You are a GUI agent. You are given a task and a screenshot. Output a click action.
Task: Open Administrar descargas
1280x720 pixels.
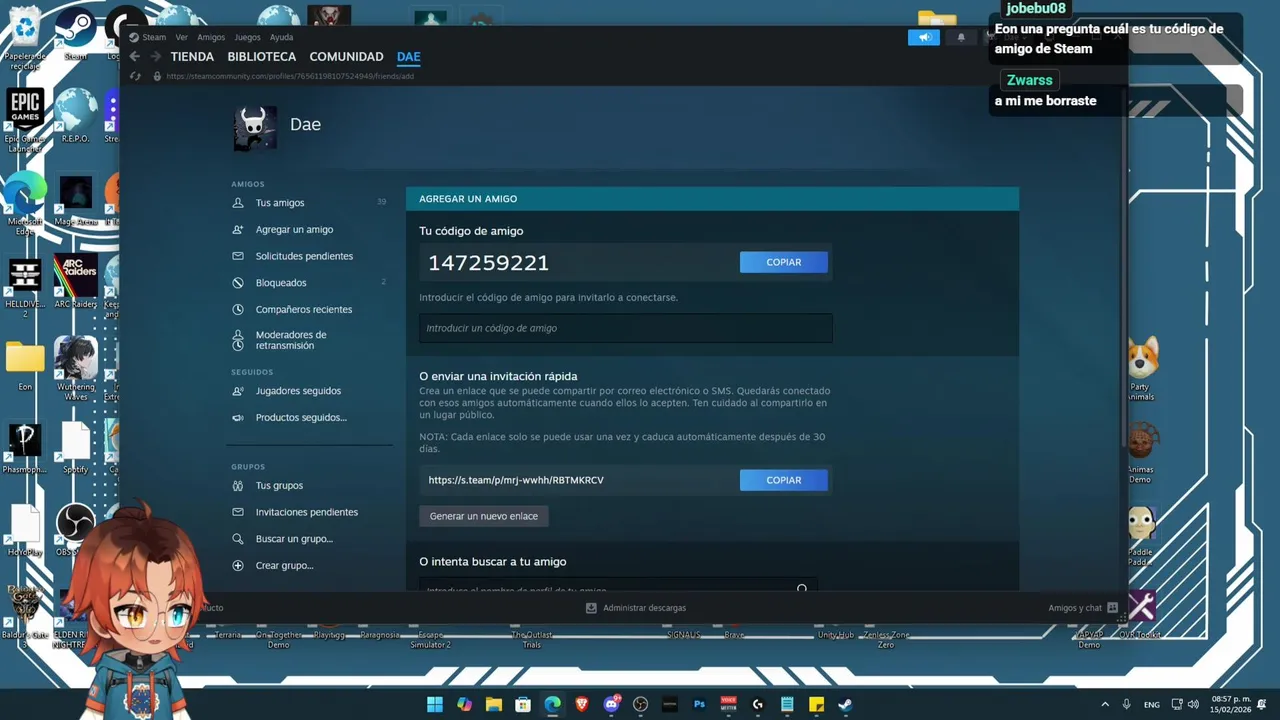(636, 608)
